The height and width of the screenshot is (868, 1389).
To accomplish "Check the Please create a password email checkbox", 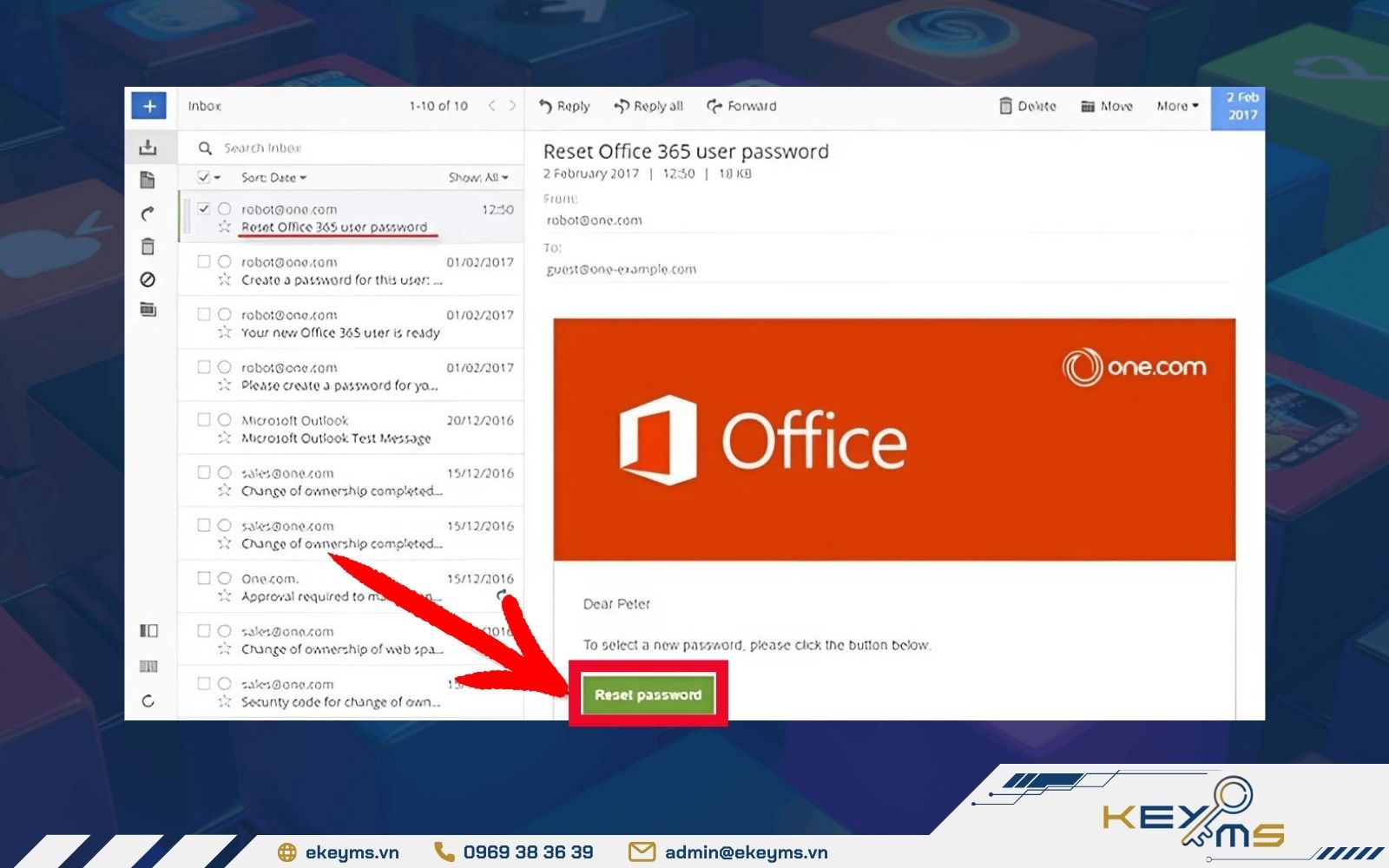I will click(x=203, y=366).
